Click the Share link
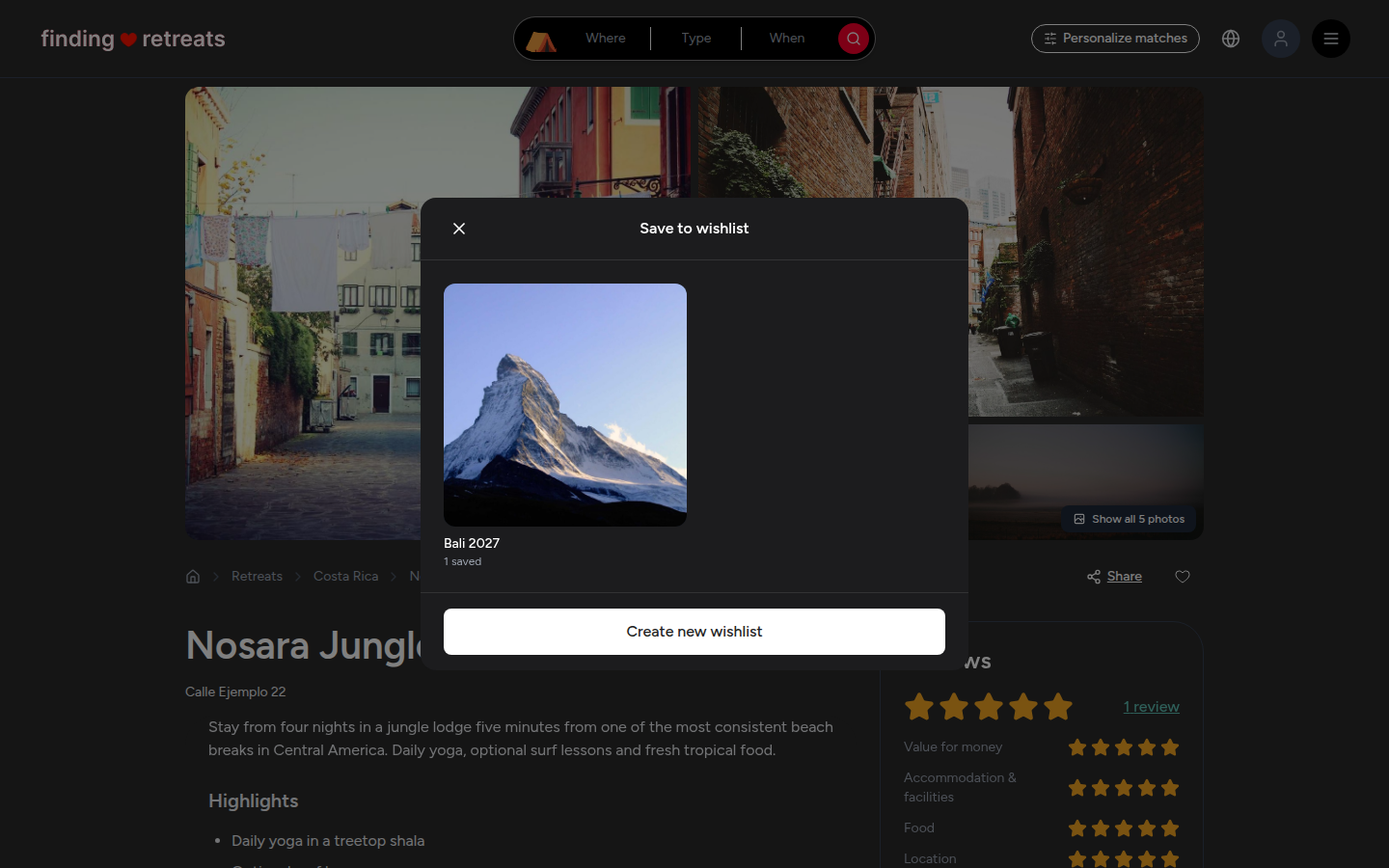This screenshot has height=868, width=1389. pyautogui.click(x=1125, y=577)
